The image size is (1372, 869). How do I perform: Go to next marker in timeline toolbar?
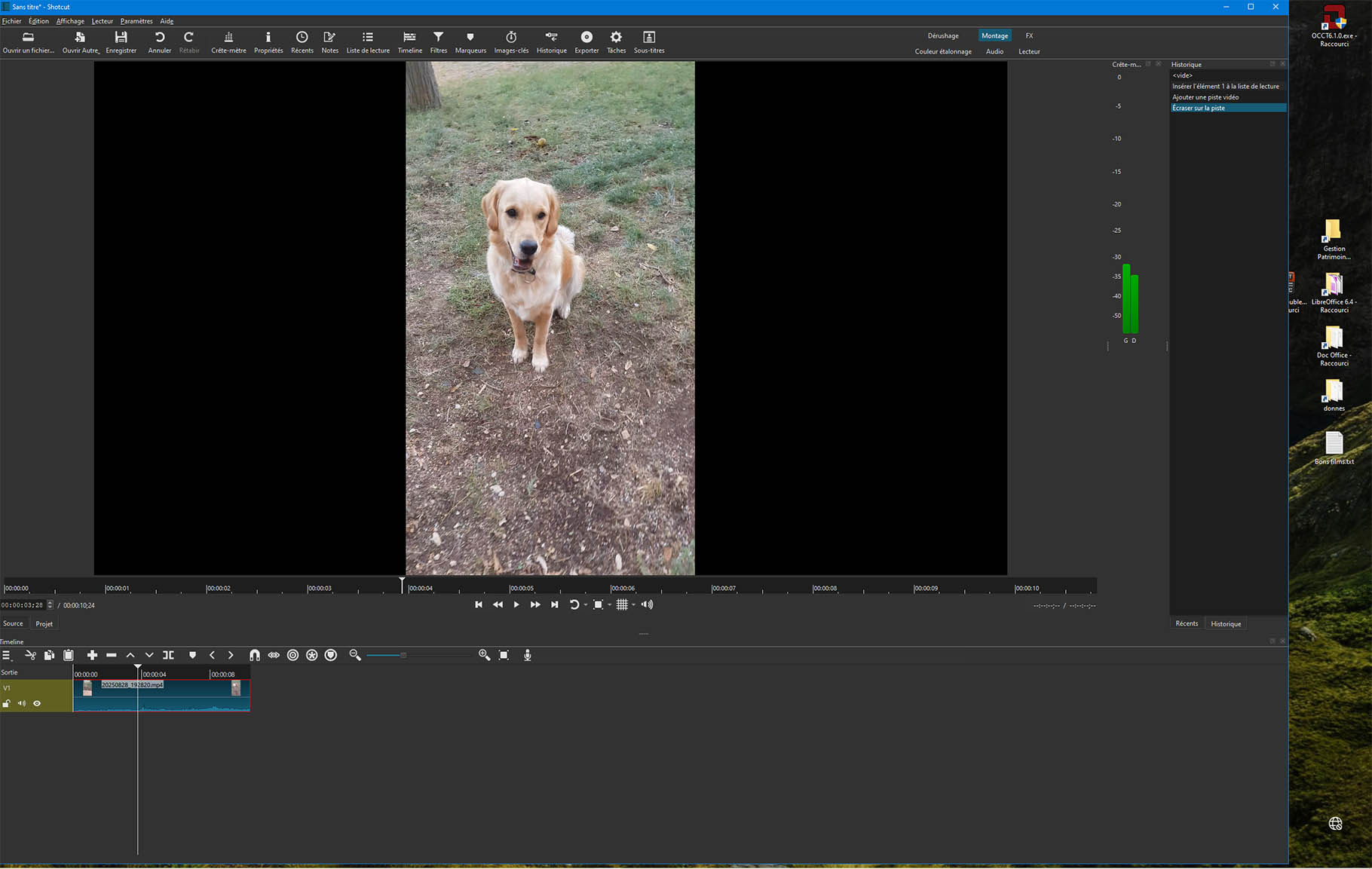pos(231,655)
